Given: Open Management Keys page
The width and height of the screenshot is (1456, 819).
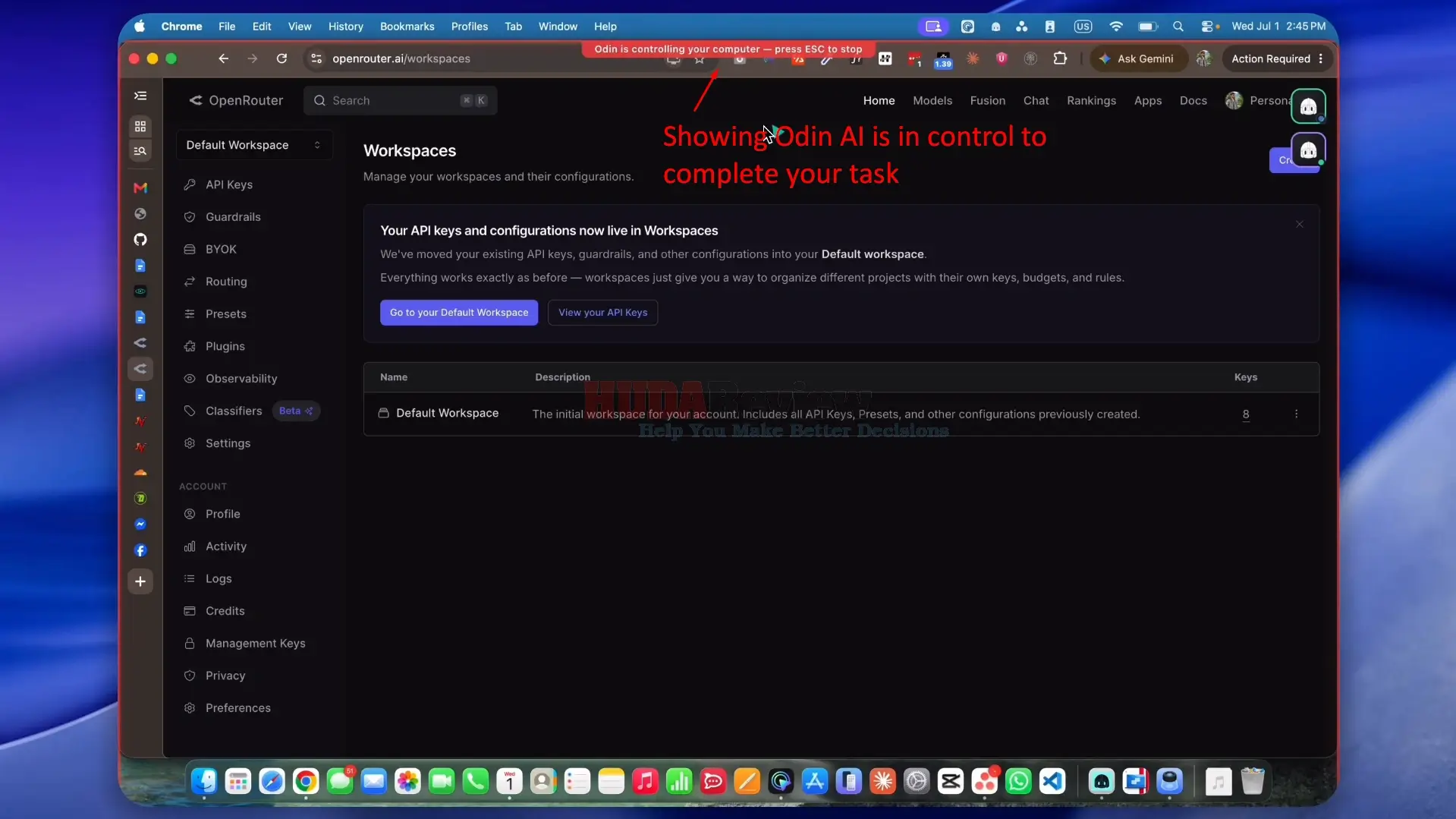Looking at the screenshot, I should click(255, 644).
